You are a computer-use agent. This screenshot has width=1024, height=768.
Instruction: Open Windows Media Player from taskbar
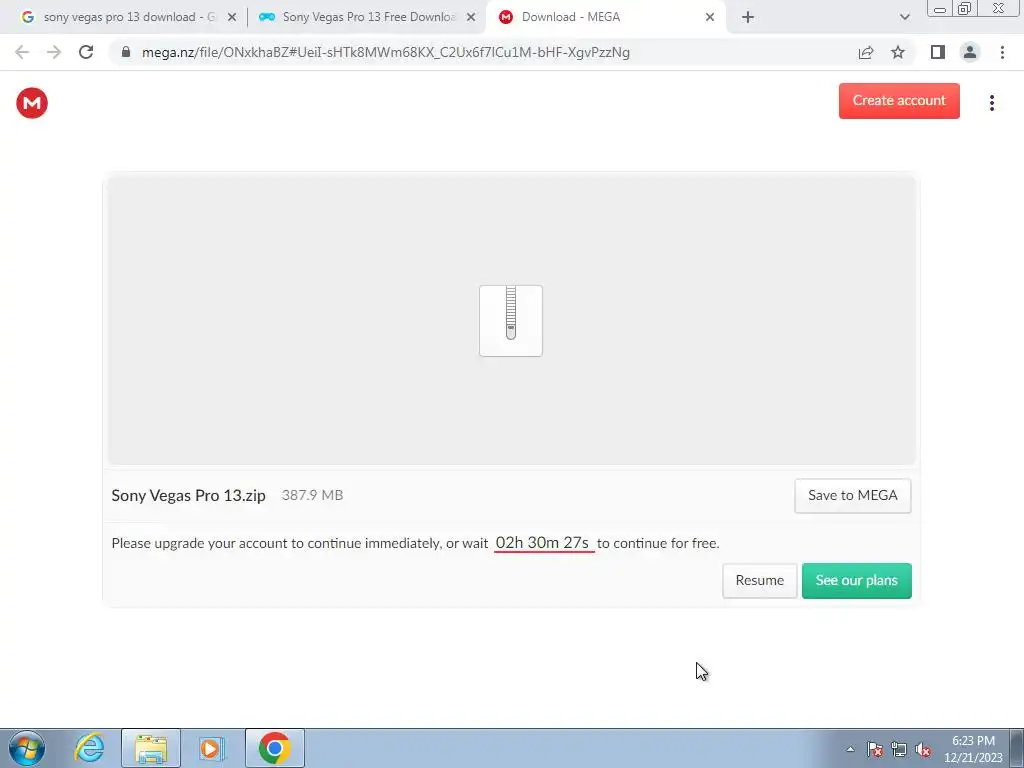point(211,748)
